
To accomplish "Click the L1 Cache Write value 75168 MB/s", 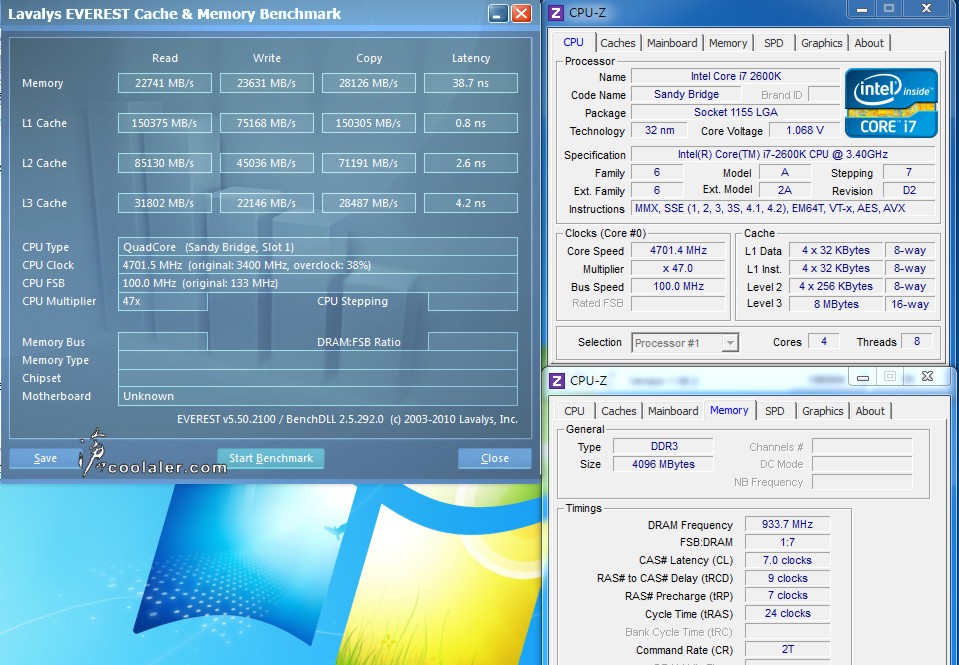I will [267, 123].
